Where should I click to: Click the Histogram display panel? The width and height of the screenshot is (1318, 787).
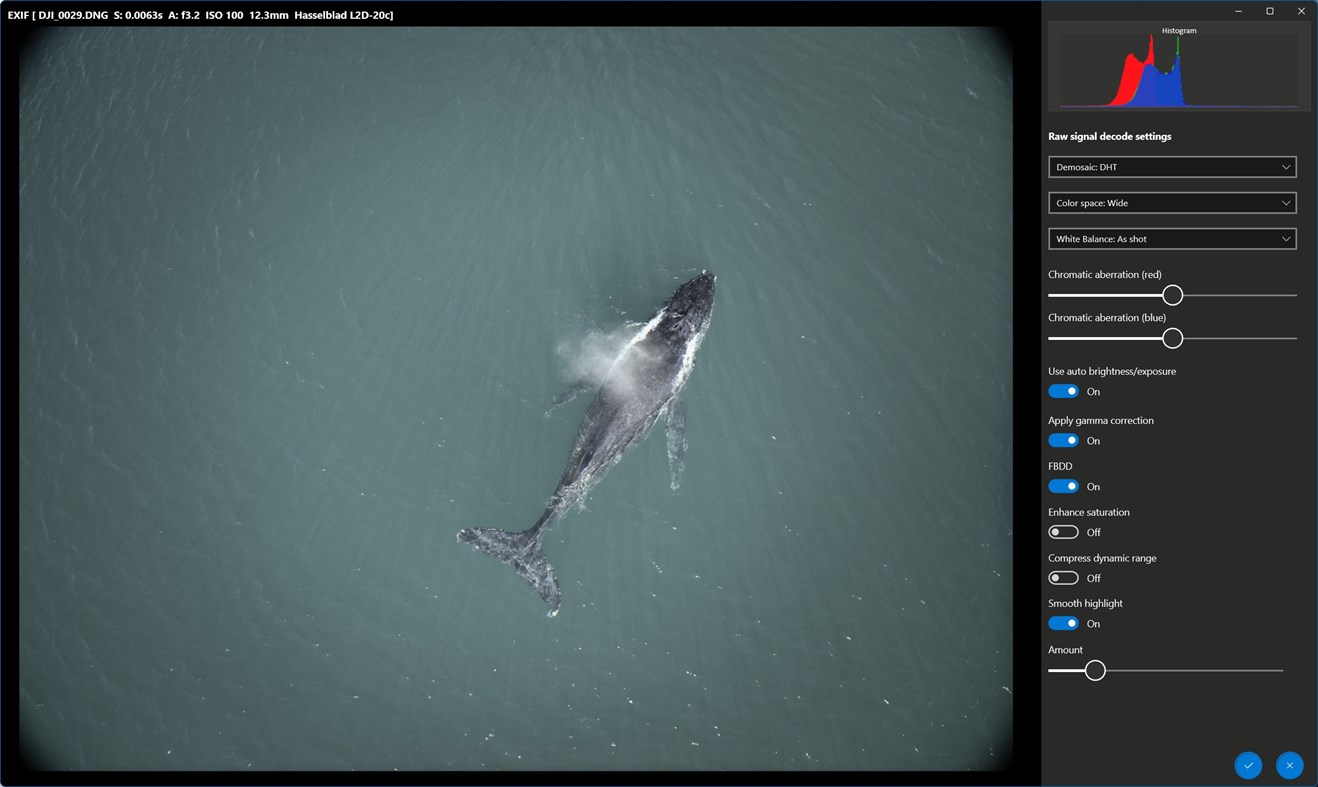(1180, 68)
